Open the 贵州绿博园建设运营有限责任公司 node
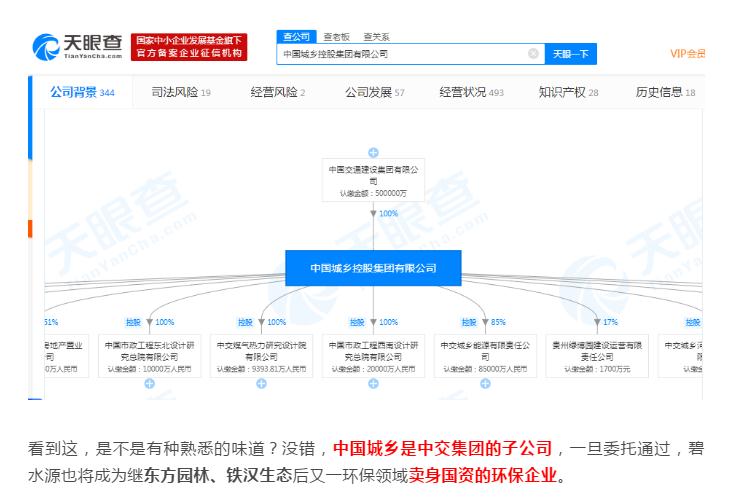The image size is (732, 498). [x=597, y=356]
